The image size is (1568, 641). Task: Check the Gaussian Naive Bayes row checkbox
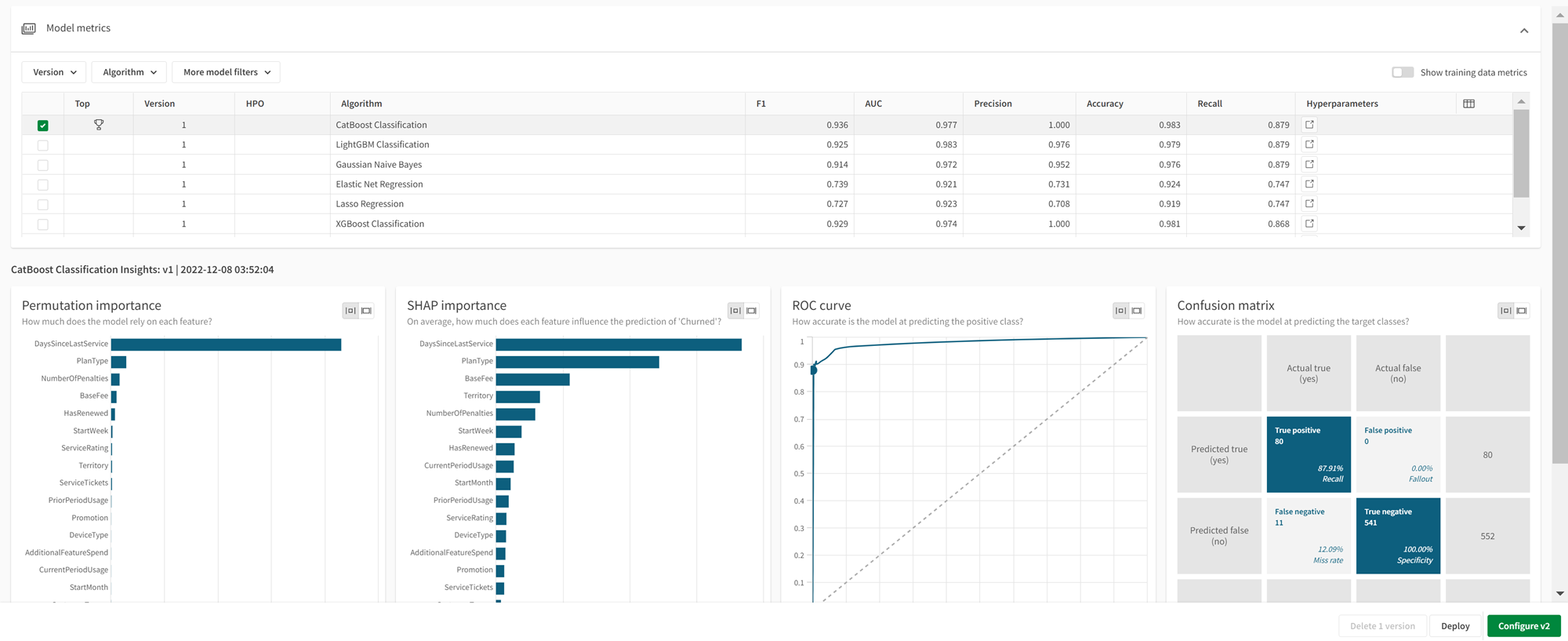(43, 165)
